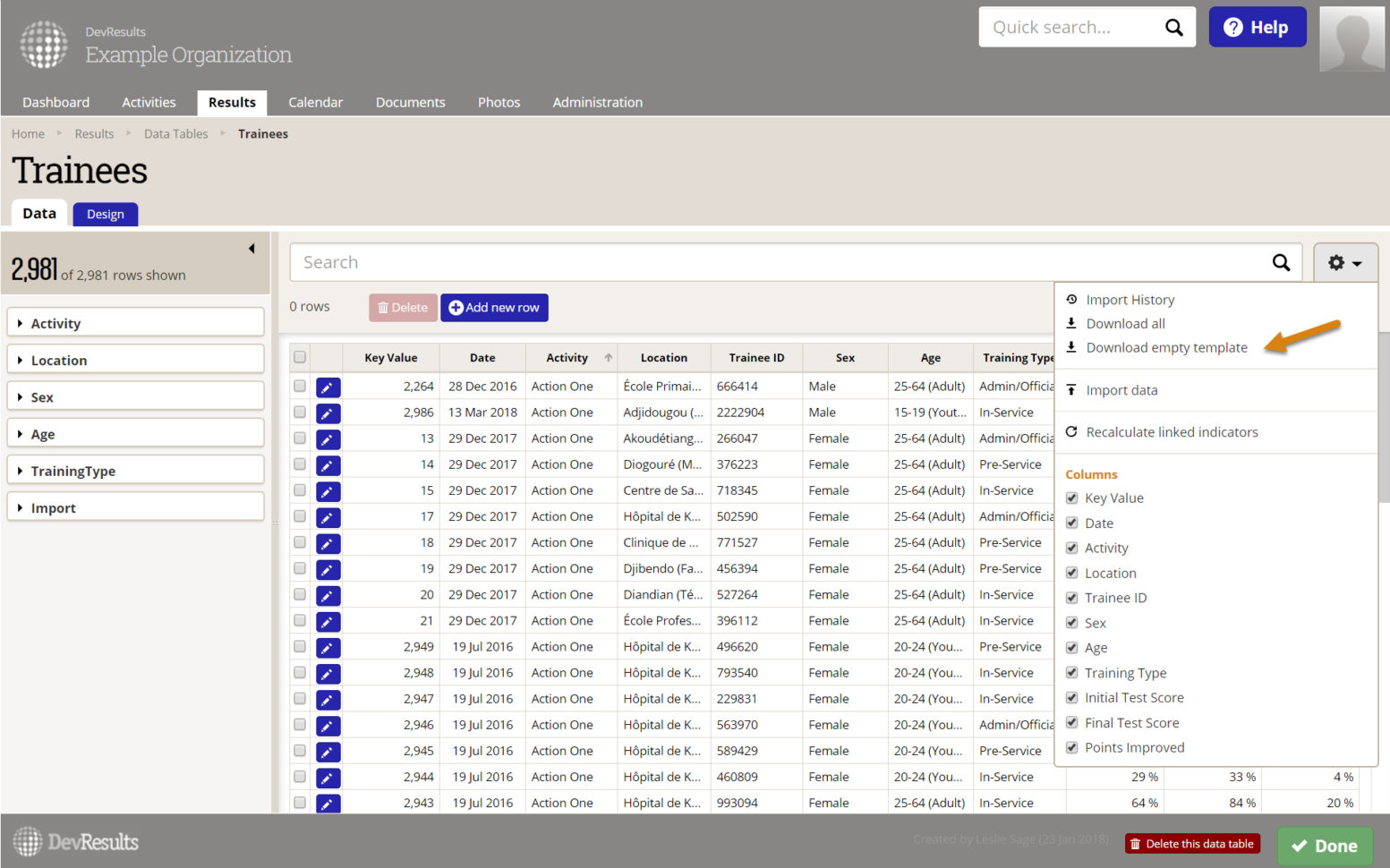
Task: Expand the Import filter
Action: click(135, 507)
